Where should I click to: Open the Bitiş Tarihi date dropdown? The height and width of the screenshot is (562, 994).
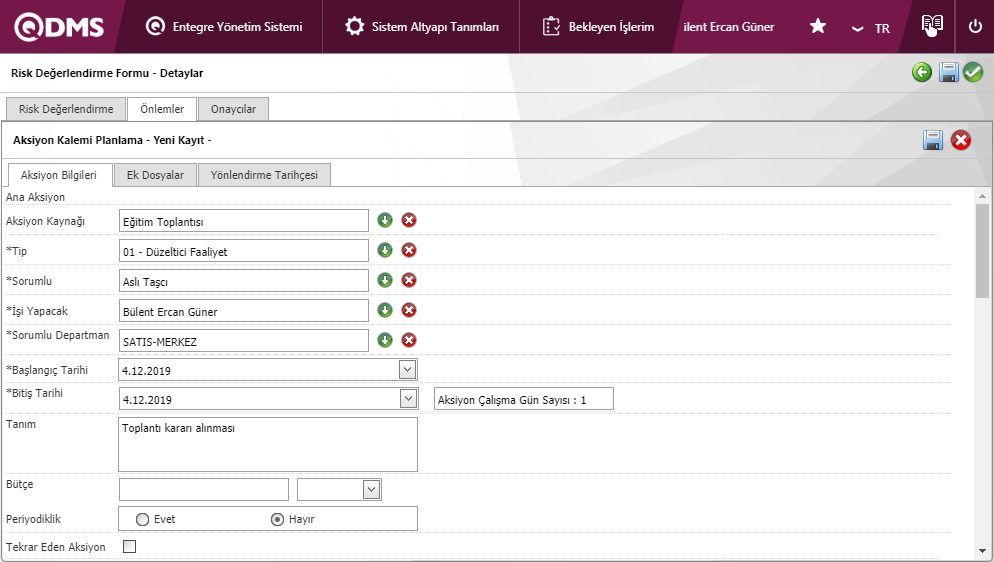point(407,399)
